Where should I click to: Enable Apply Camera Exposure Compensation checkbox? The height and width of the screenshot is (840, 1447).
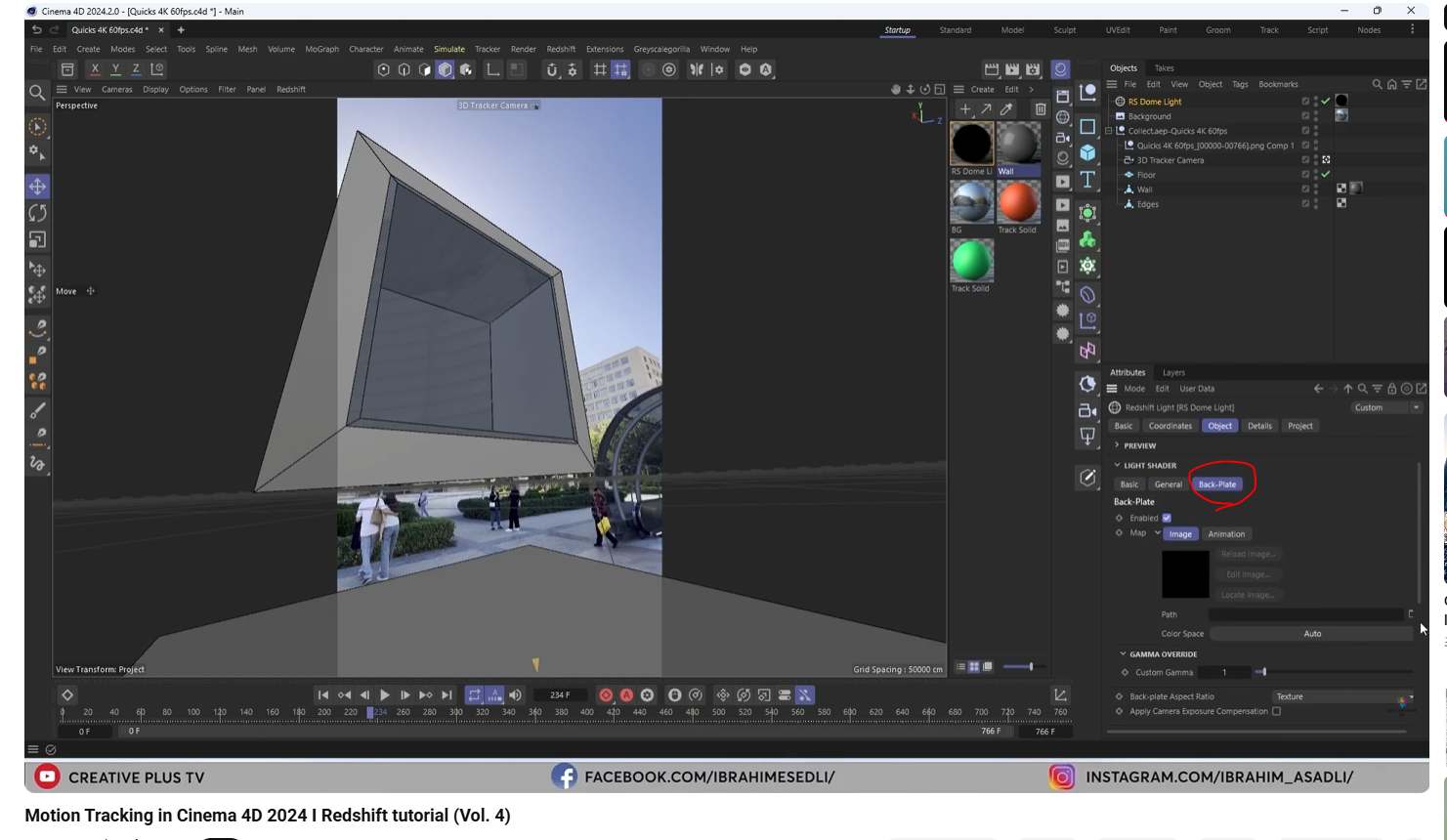click(x=1276, y=711)
